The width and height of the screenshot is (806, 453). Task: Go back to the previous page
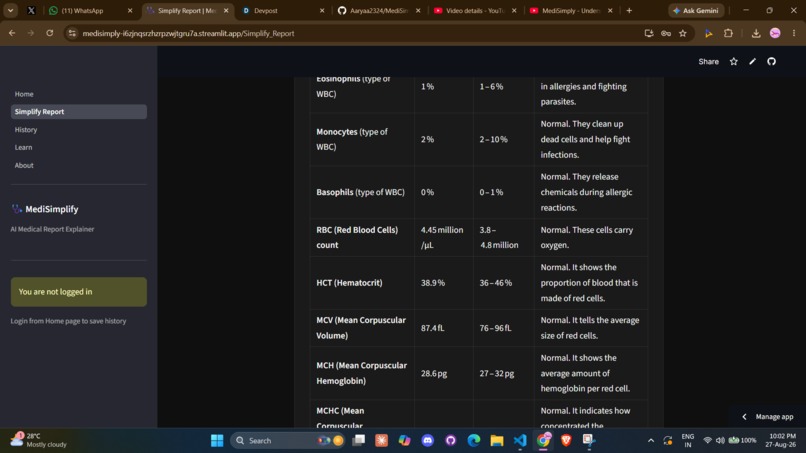coord(12,33)
